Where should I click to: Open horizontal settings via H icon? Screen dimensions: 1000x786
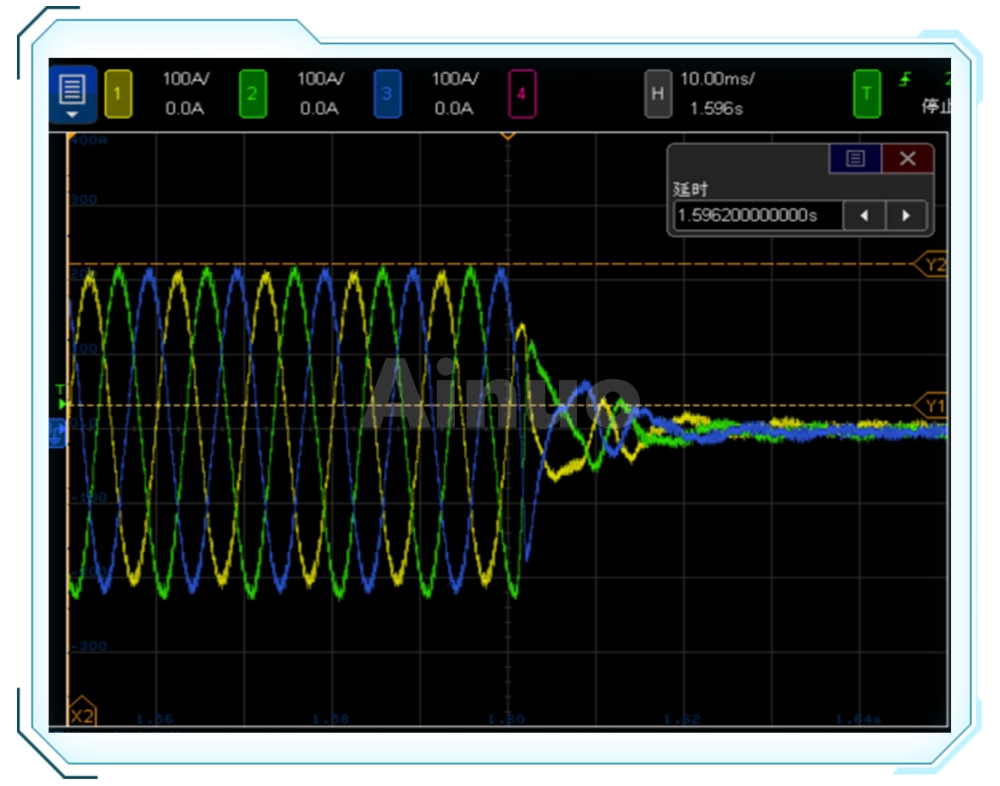pos(657,95)
